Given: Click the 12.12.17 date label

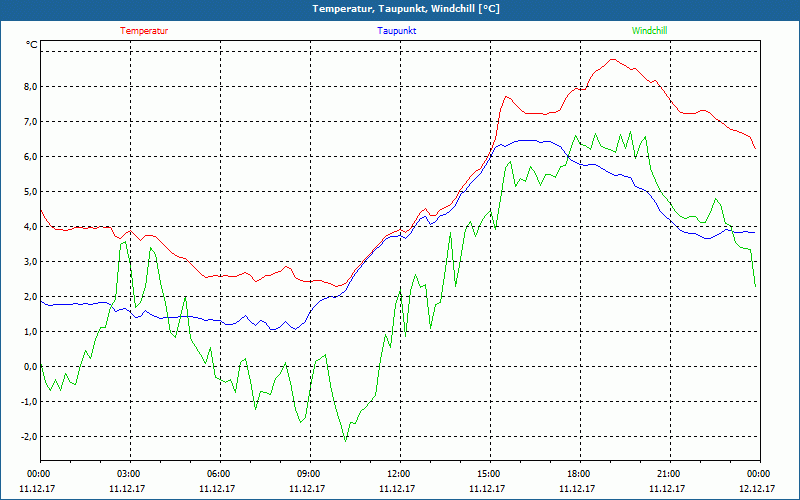Looking at the screenshot, I should [757, 488].
